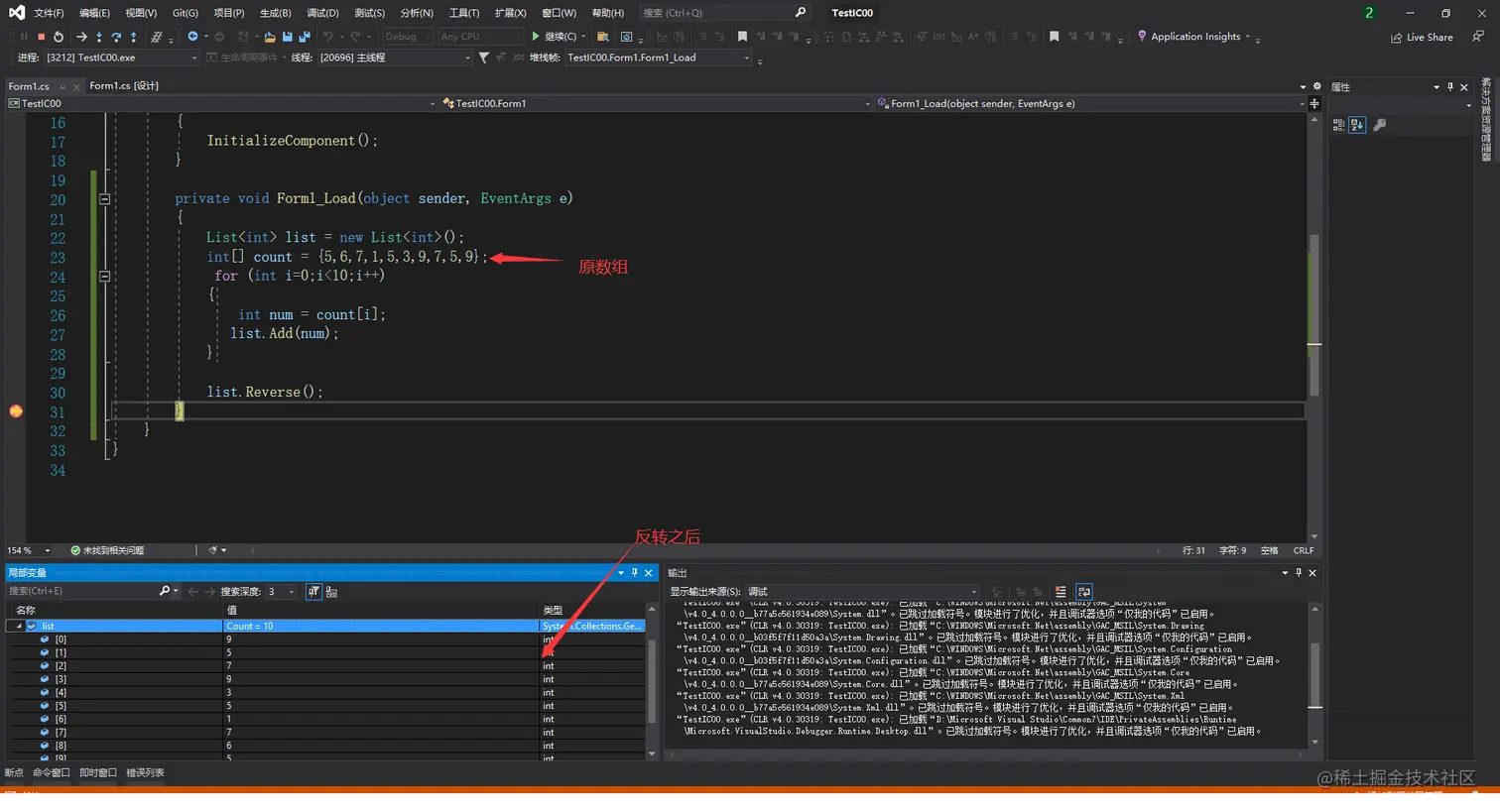Viewport: 1500px width, 812px height.
Task: Clear all output text
Action: pyautogui.click(x=1061, y=591)
